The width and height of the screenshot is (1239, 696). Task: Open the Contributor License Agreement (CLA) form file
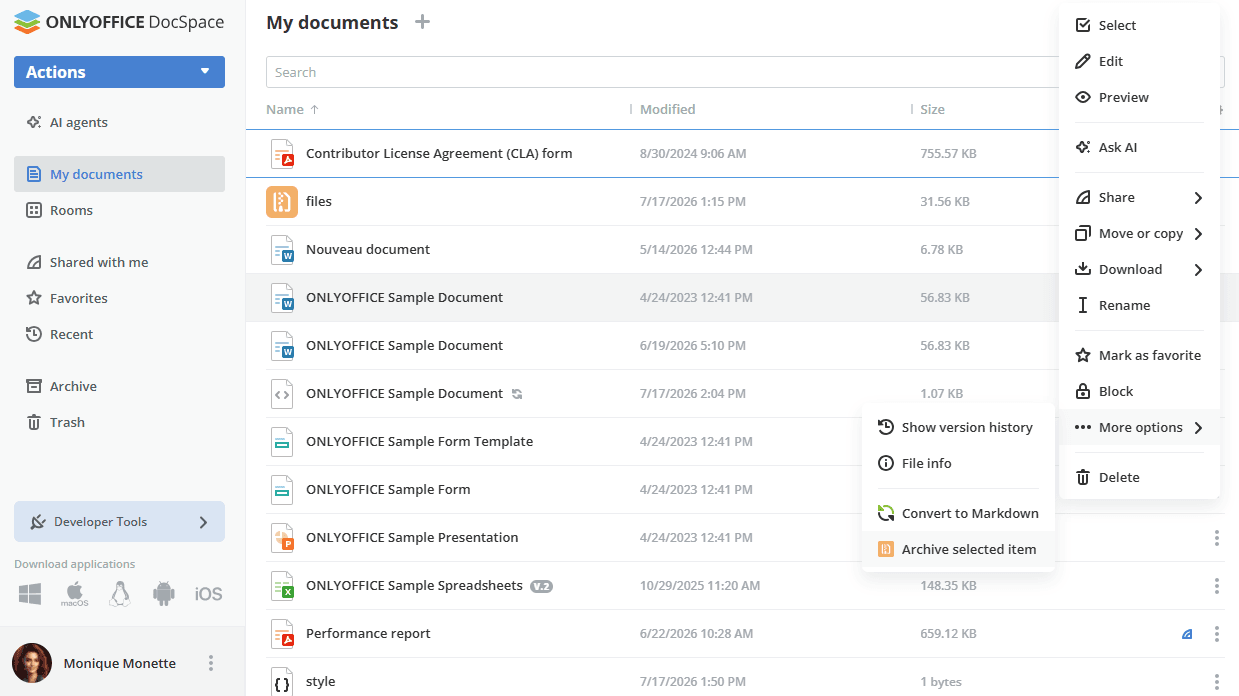point(439,154)
